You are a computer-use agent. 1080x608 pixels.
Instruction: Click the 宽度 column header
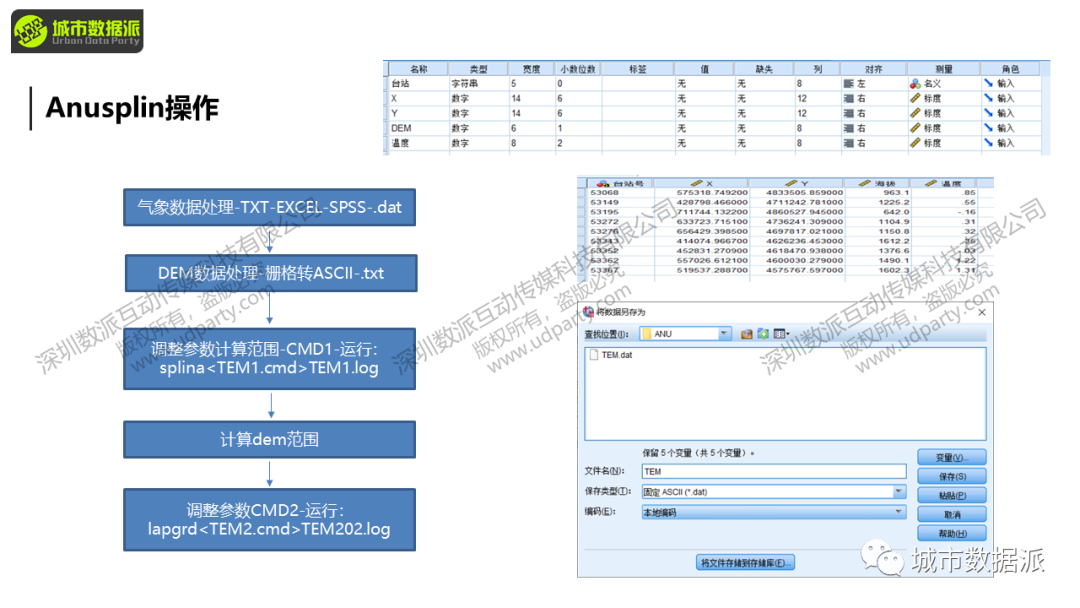531,69
